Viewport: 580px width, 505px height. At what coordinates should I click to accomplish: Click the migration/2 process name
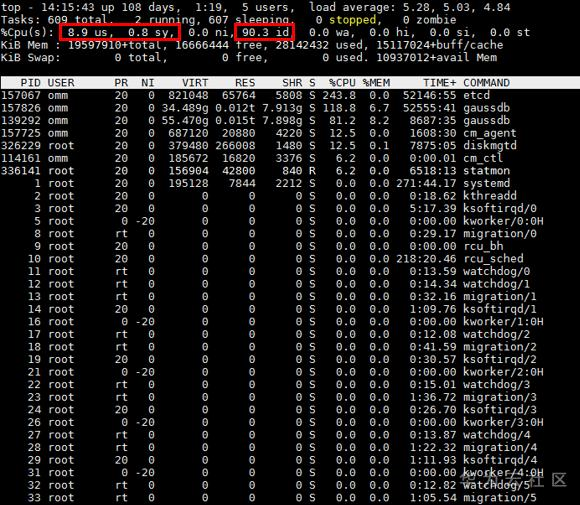(x=500, y=347)
